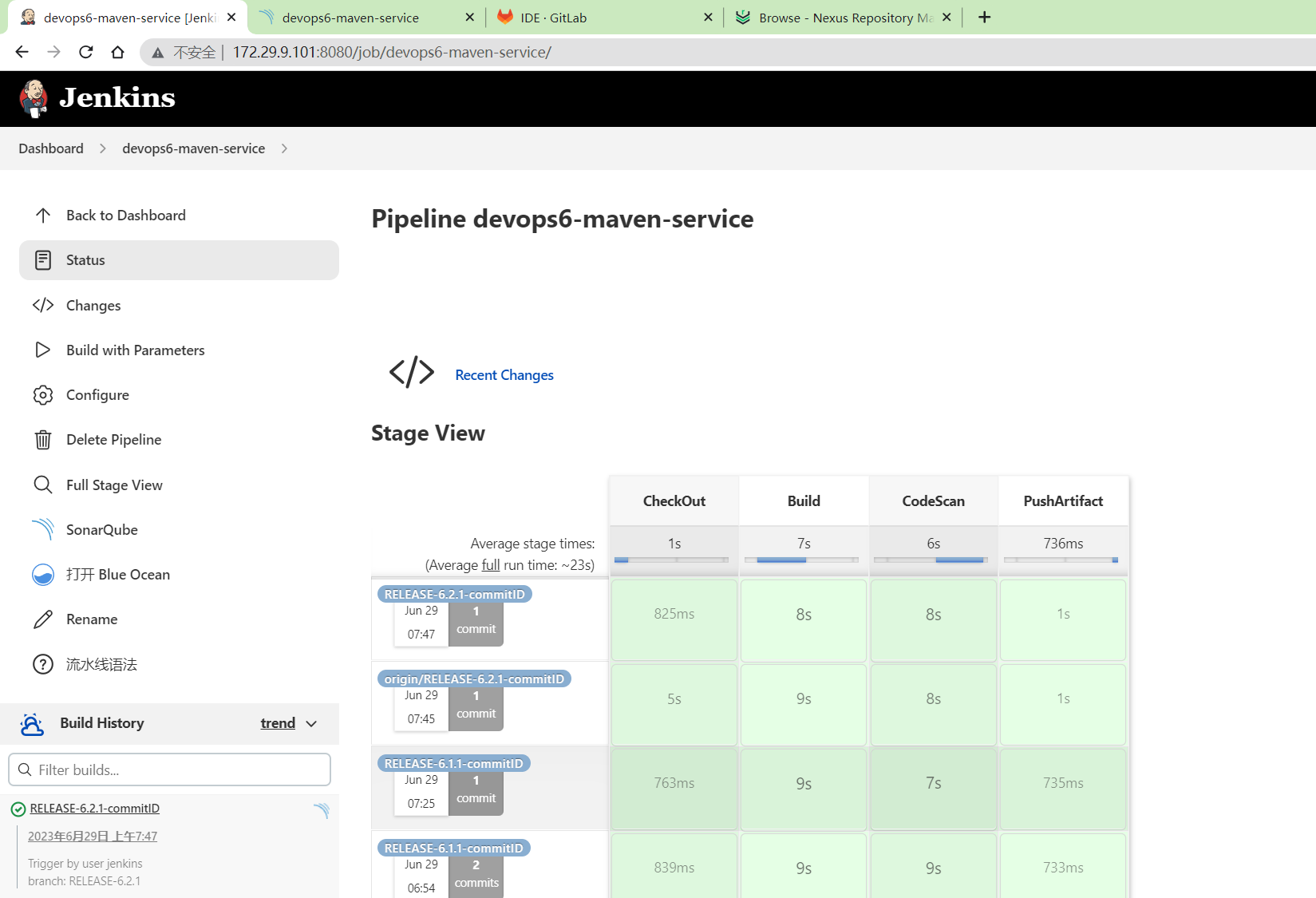The image size is (1316, 898).
Task: Click the origin/RELEASE-6.2.1-commitID build label
Action: 474,679
